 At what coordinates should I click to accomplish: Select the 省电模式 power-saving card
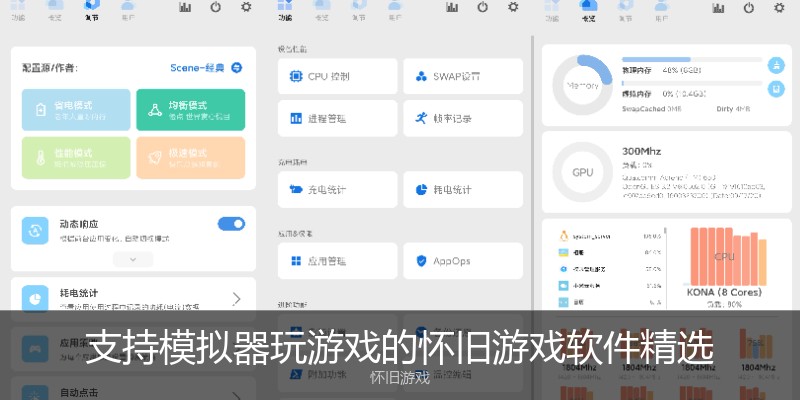point(76,110)
